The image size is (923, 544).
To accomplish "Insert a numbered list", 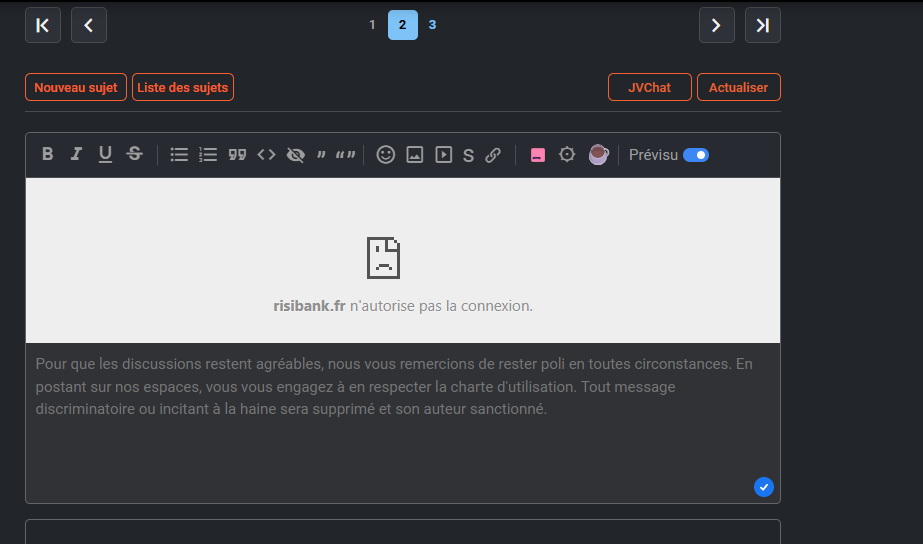I will (x=208, y=155).
